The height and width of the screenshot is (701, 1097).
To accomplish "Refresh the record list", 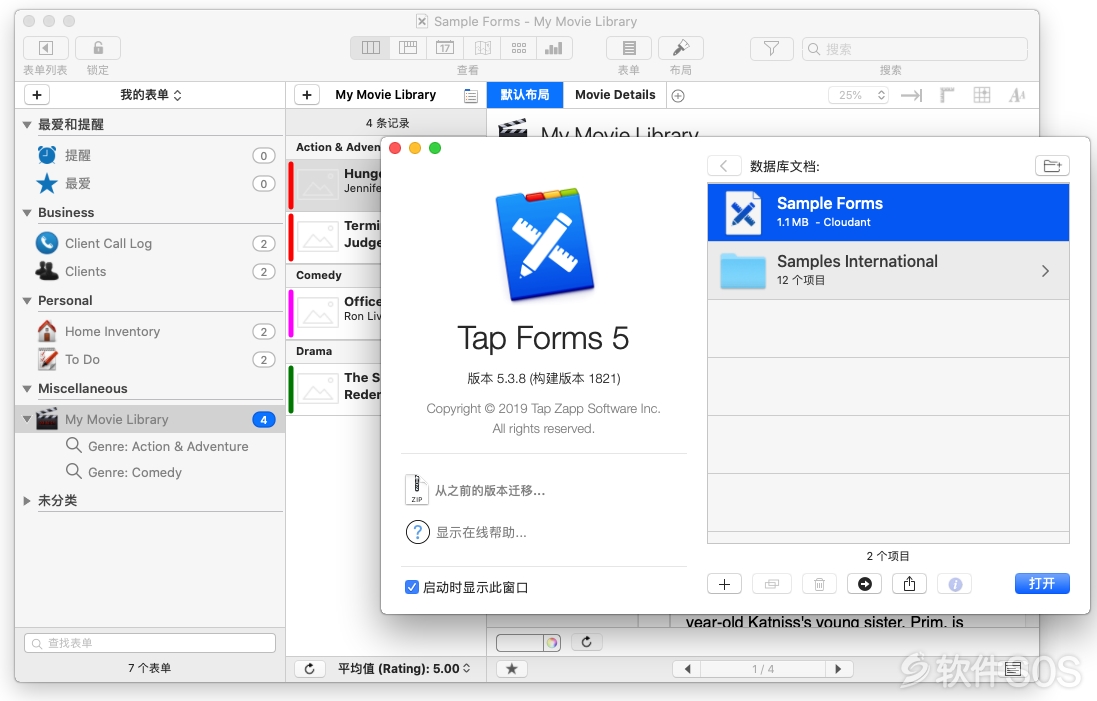I will tap(309, 669).
